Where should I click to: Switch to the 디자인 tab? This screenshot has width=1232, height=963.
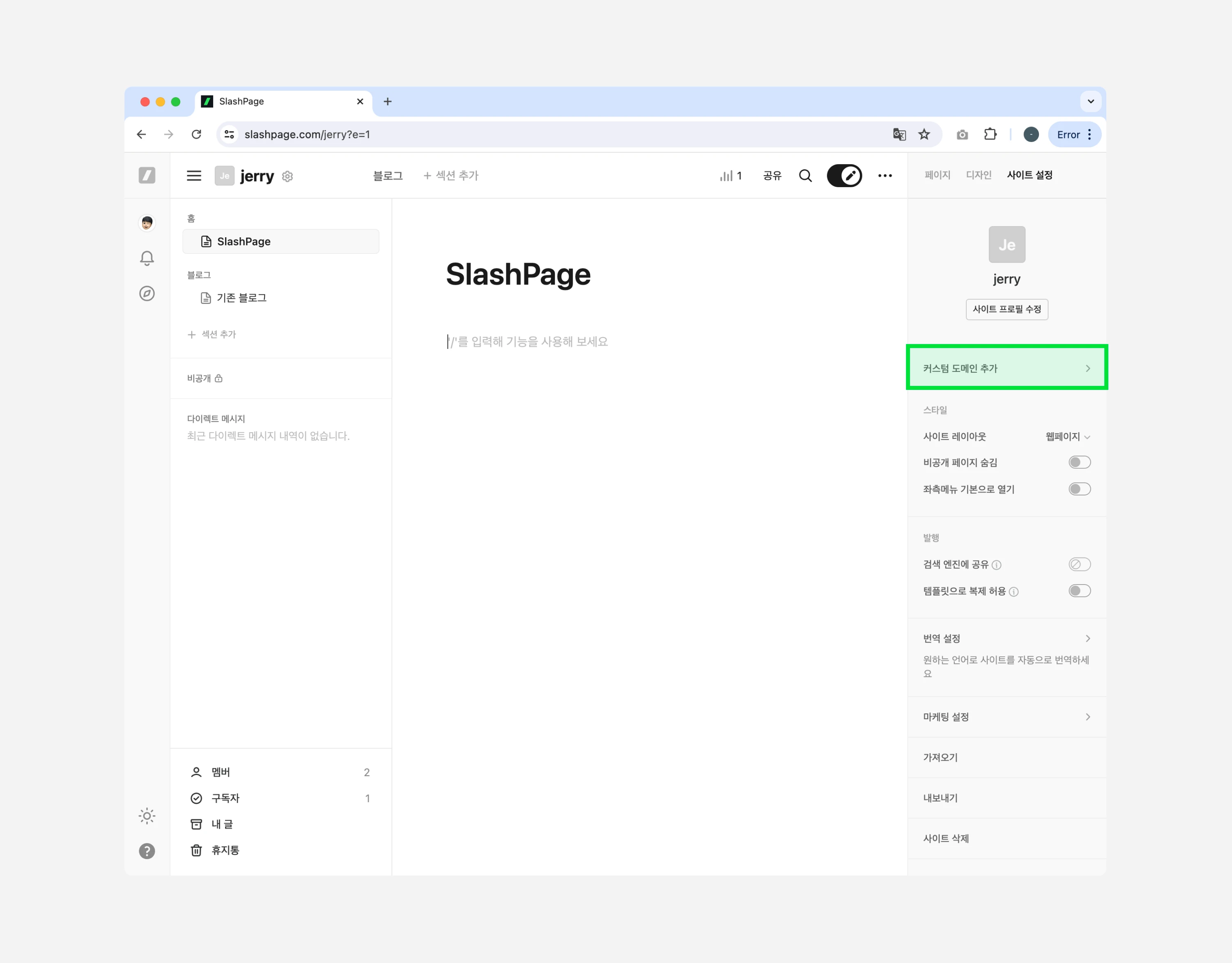point(978,175)
